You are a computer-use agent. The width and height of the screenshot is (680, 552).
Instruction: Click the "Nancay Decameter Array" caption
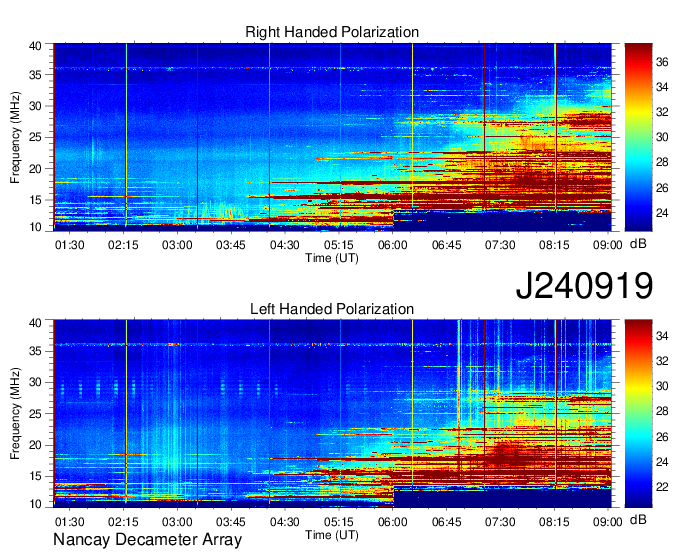(x=147, y=540)
